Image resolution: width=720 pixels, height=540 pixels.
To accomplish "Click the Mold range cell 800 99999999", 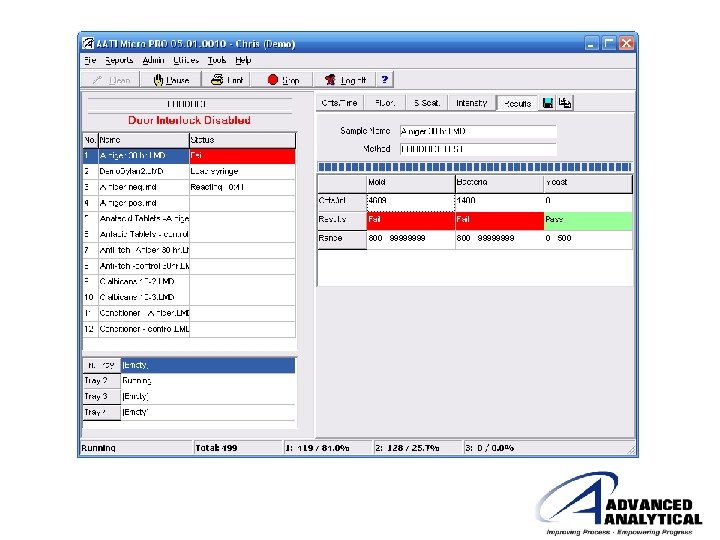I will 411,239.
